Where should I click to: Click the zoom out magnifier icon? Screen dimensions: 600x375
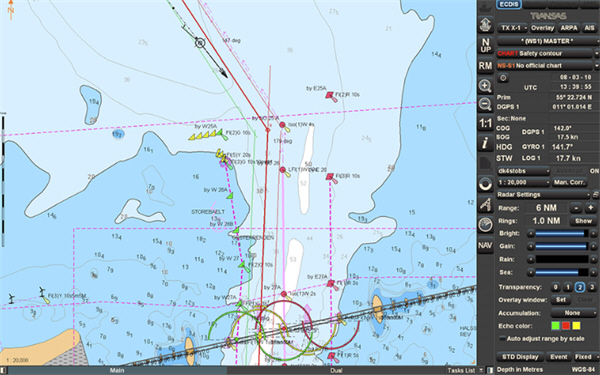485,104
